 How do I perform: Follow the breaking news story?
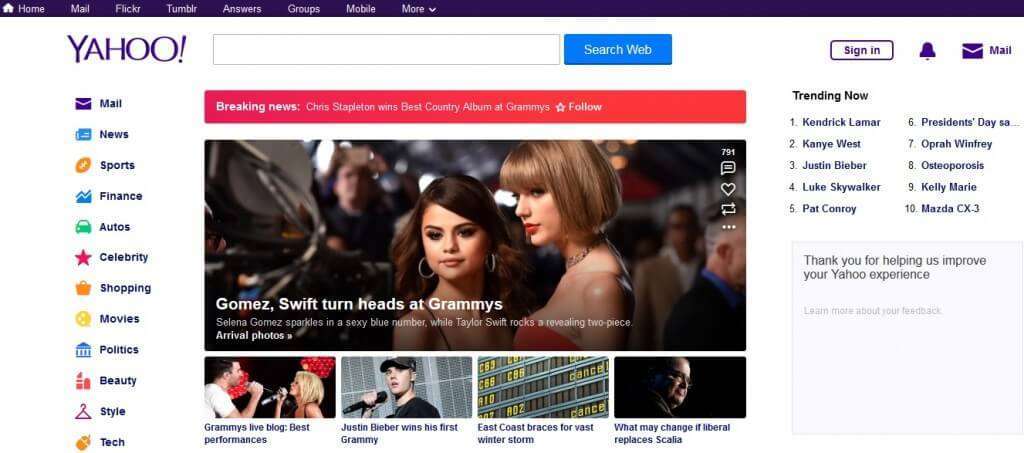(579, 107)
